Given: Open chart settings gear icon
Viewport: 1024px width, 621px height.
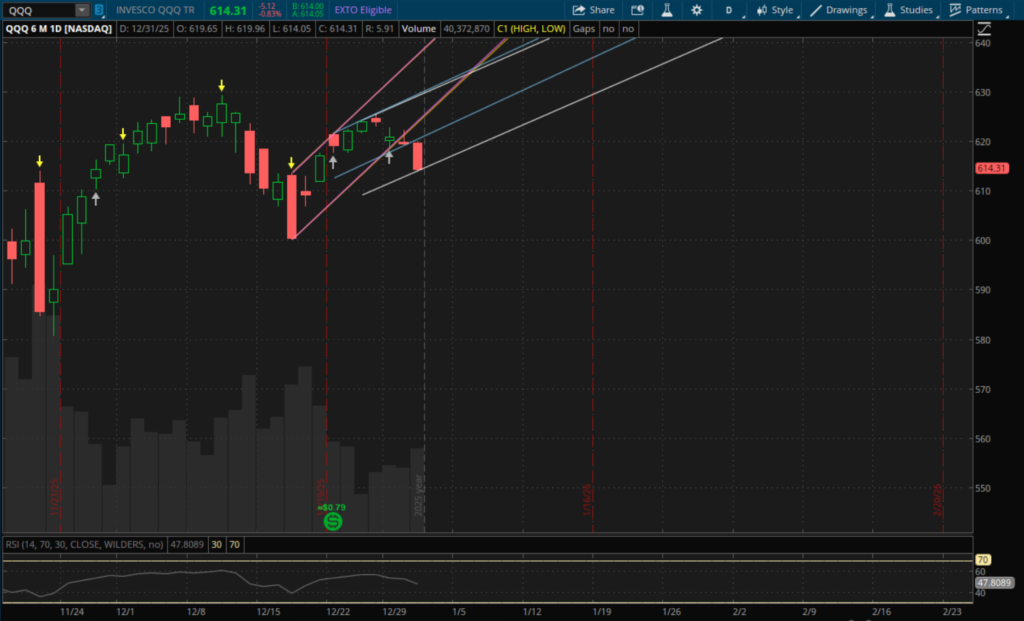Looking at the screenshot, I should (696, 10).
